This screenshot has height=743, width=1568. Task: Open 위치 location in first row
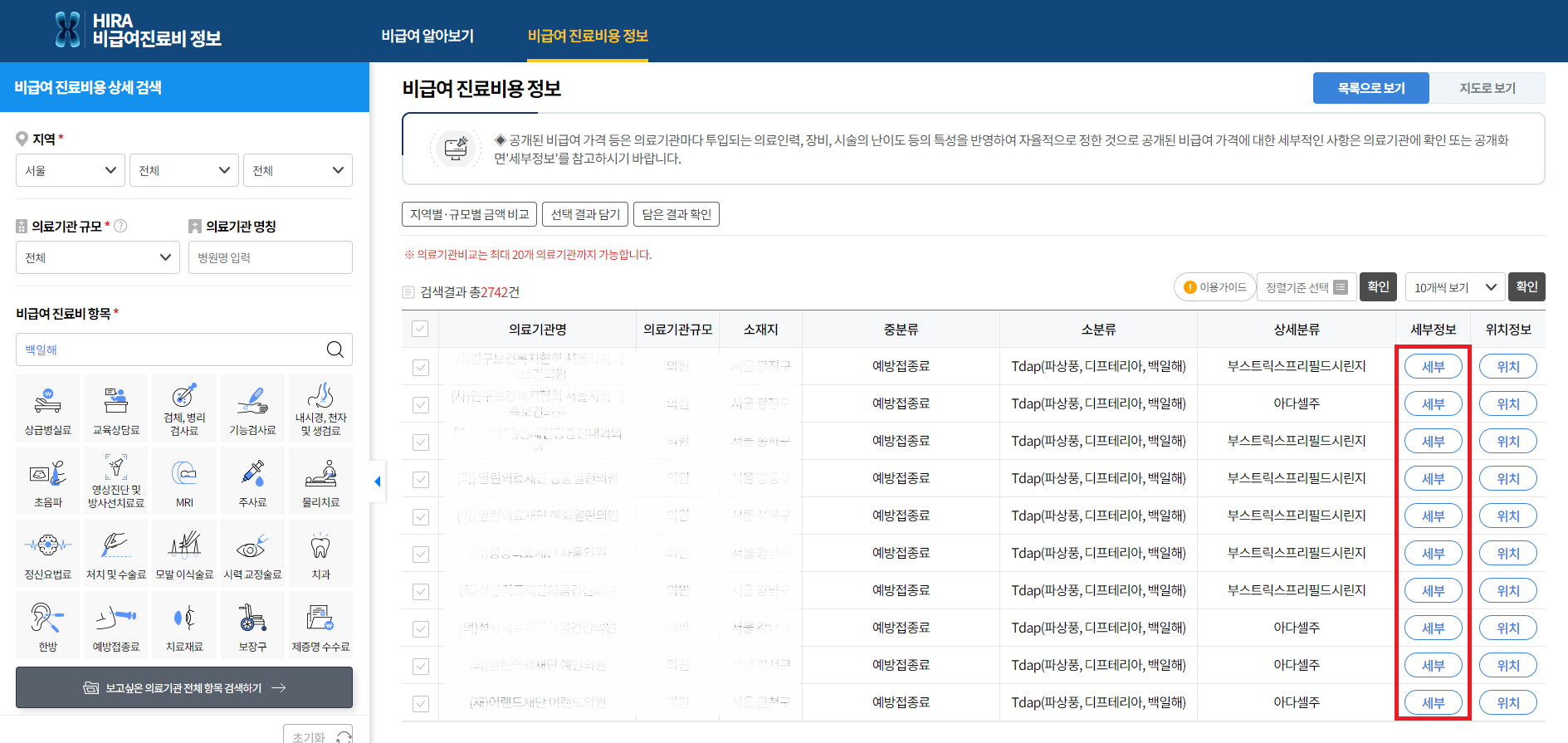(x=1507, y=366)
